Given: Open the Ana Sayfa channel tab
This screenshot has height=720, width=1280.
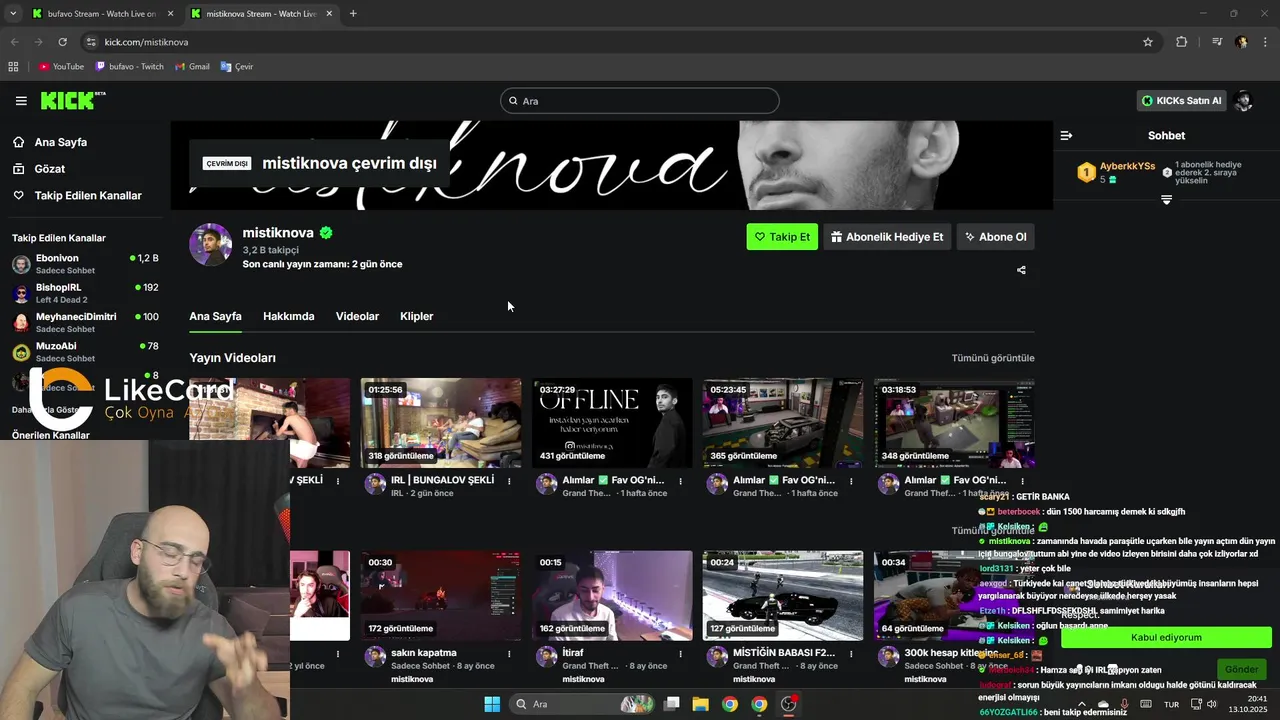Looking at the screenshot, I should click(x=215, y=316).
